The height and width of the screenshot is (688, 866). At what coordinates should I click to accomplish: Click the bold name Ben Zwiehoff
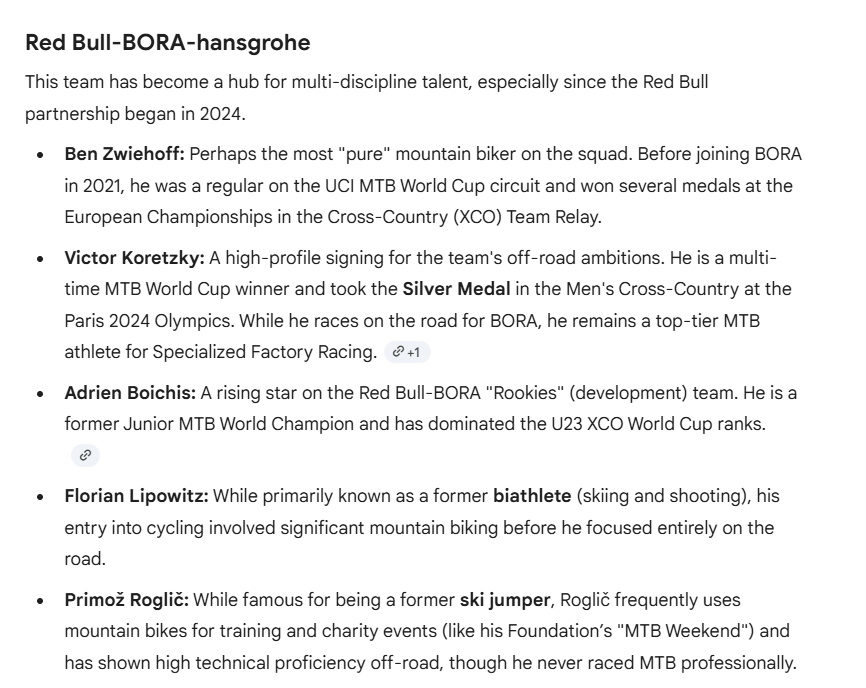click(124, 155)
